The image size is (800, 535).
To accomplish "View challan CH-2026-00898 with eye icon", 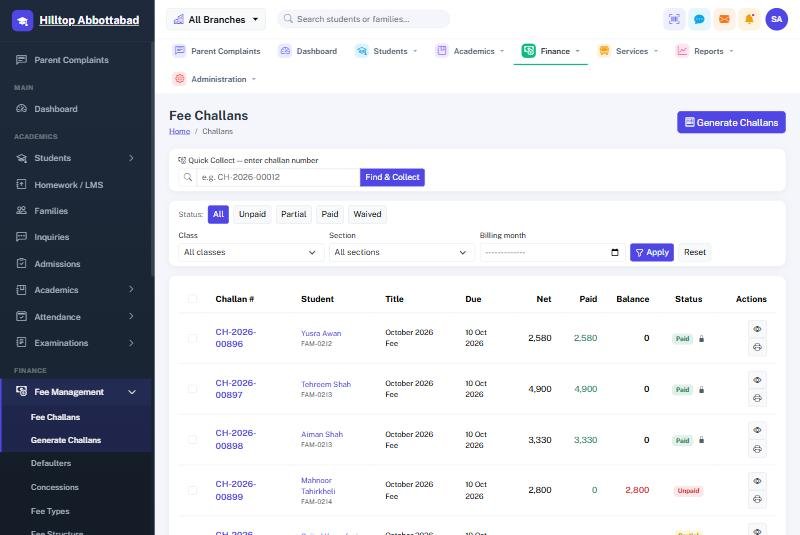I will click(x=757, y=430).
